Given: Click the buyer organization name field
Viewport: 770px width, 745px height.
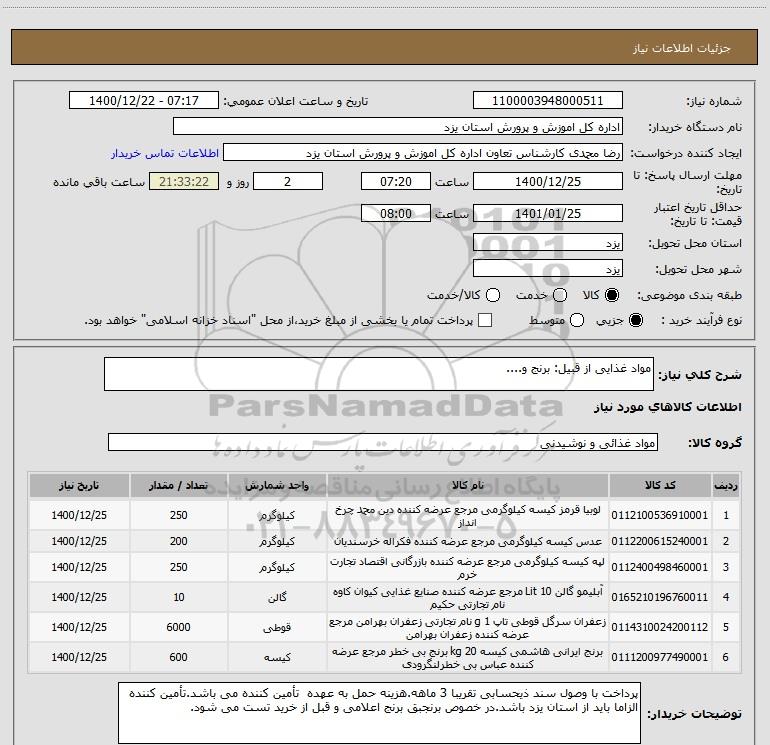Looking at the screenshot, I should [x=398, y=126].
